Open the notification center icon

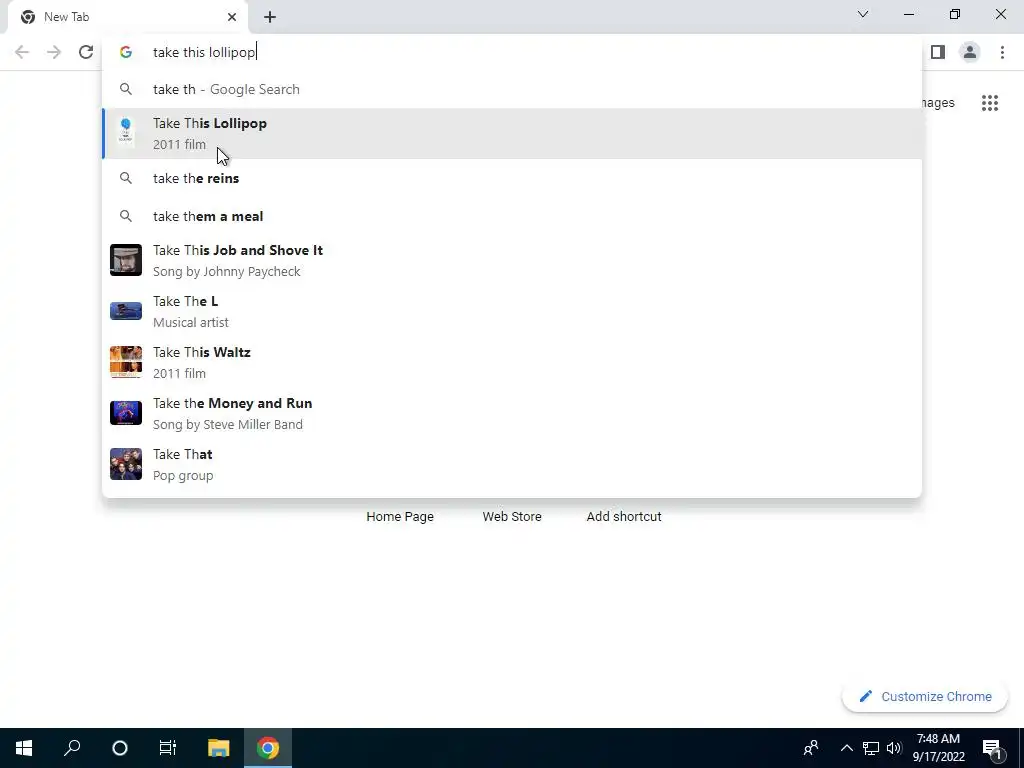pos(993,748)
